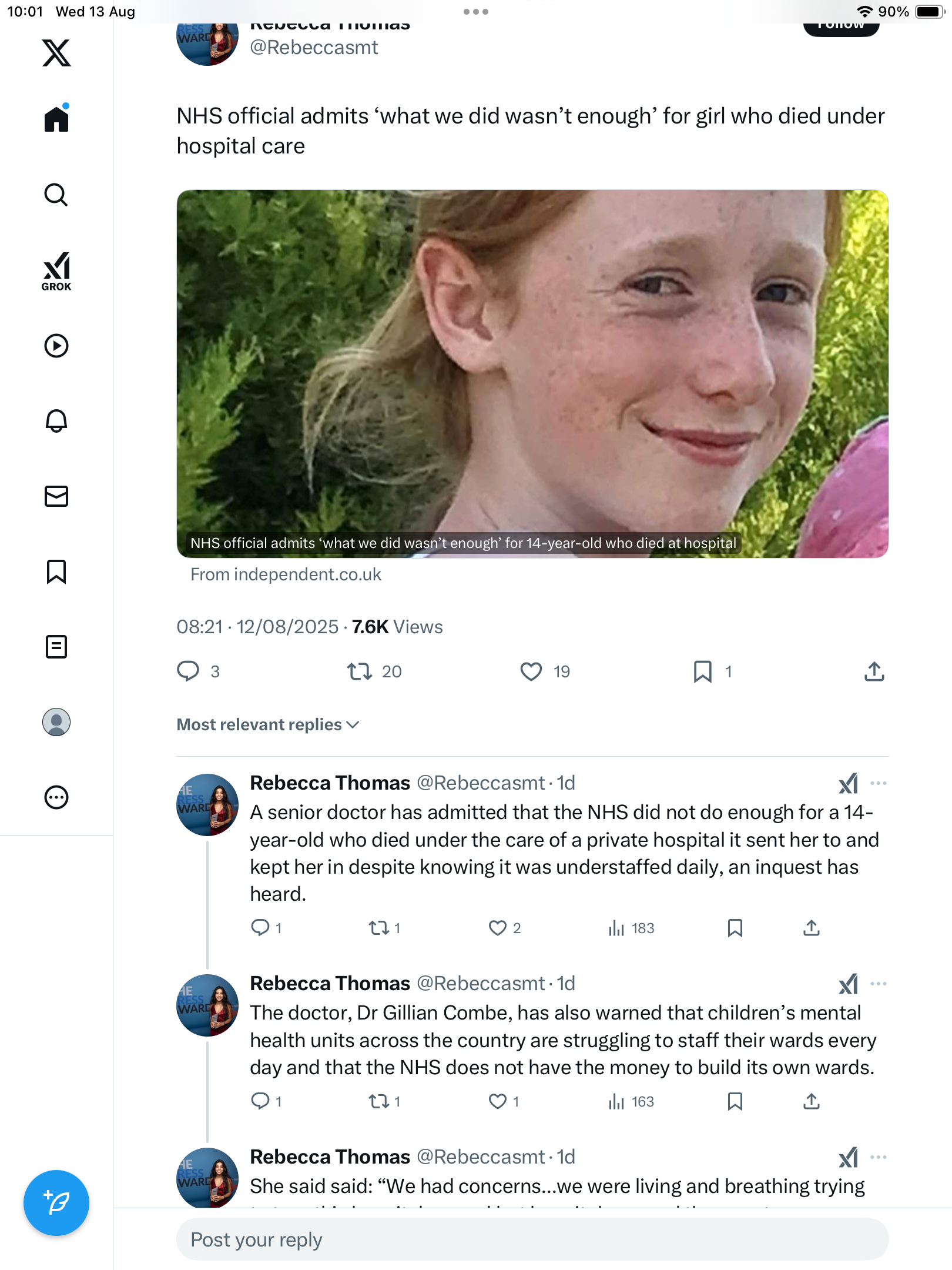Open the Search page
952x1270 pixels.
[56, 195]
